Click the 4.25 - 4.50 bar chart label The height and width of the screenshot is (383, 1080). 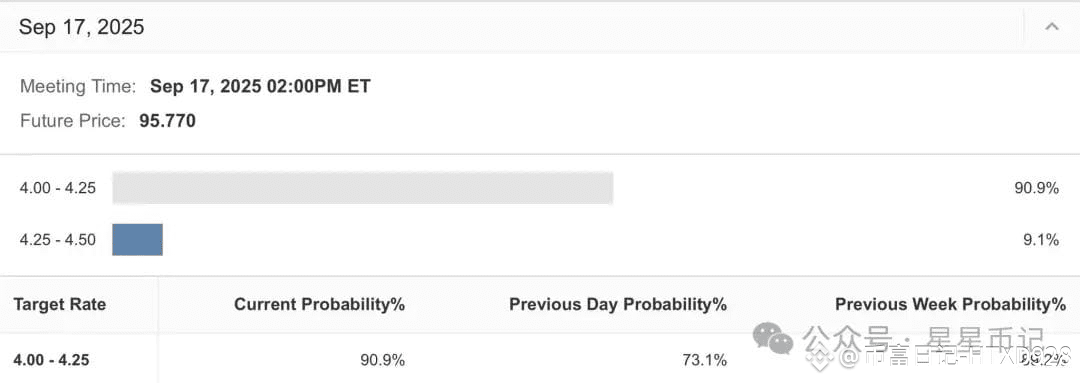[58, 240]
